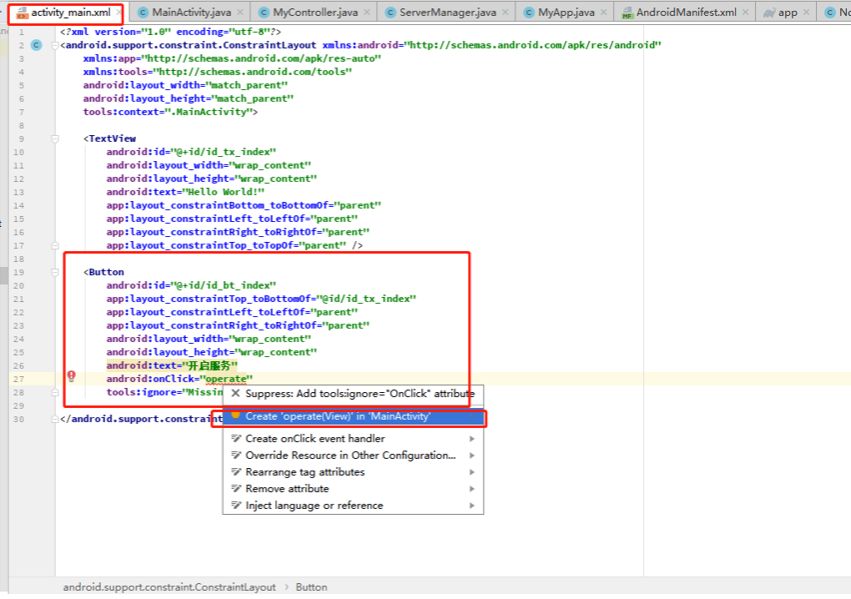Choose Inject language or reference
Viewport: 851px width, 599px height.
(353, 506)
